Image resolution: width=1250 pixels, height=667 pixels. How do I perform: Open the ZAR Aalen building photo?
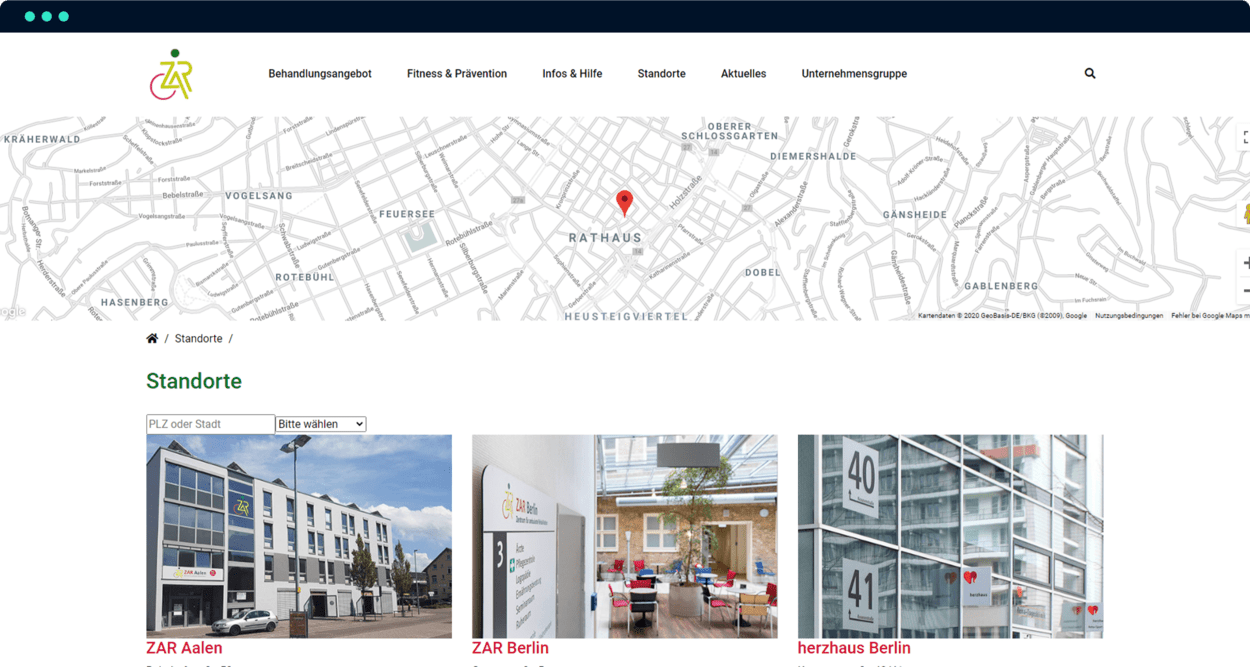299,536
